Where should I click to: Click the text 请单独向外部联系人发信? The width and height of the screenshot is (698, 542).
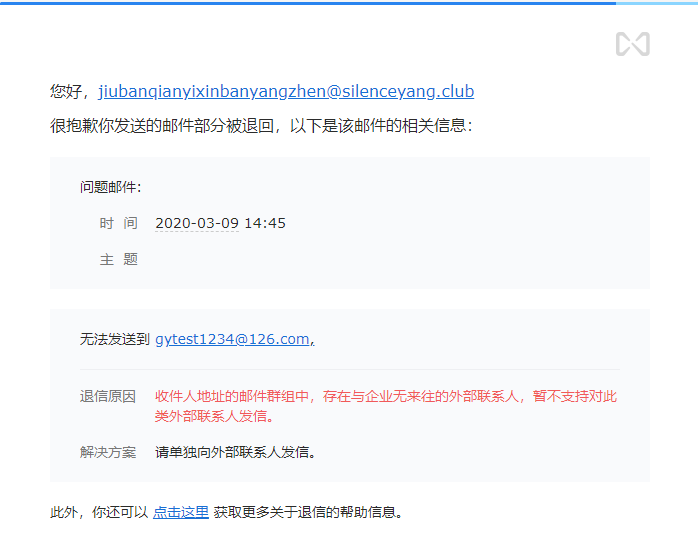click(x=235, y=452)
